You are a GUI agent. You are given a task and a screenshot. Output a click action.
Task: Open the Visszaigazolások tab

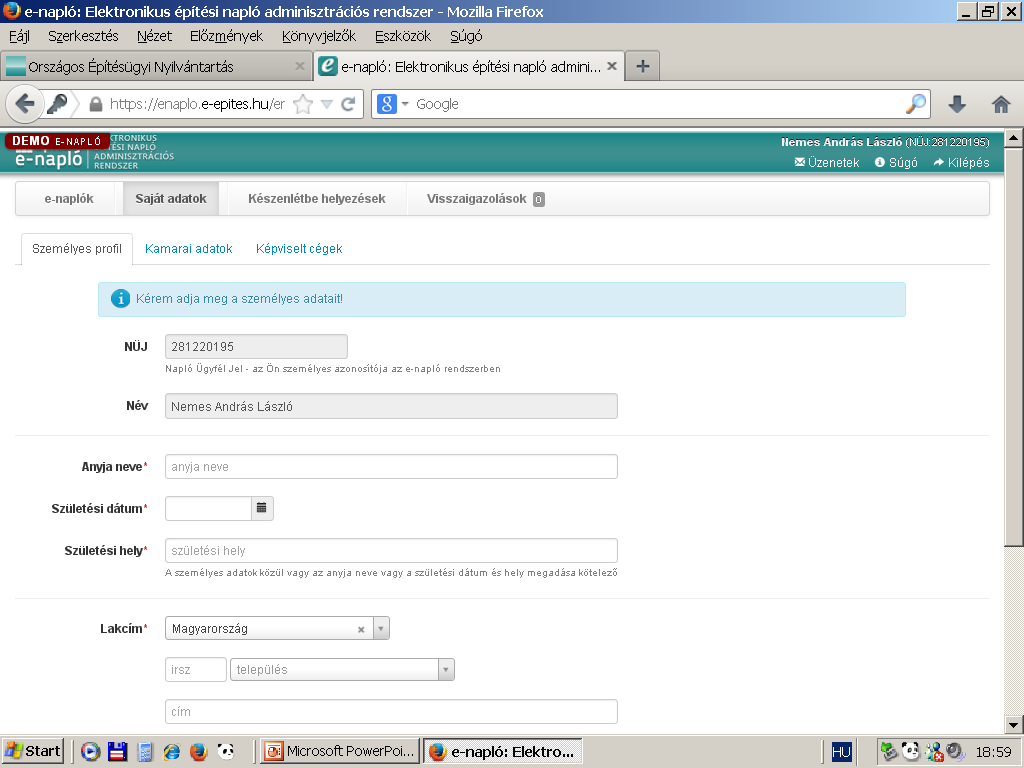(485, 199)
